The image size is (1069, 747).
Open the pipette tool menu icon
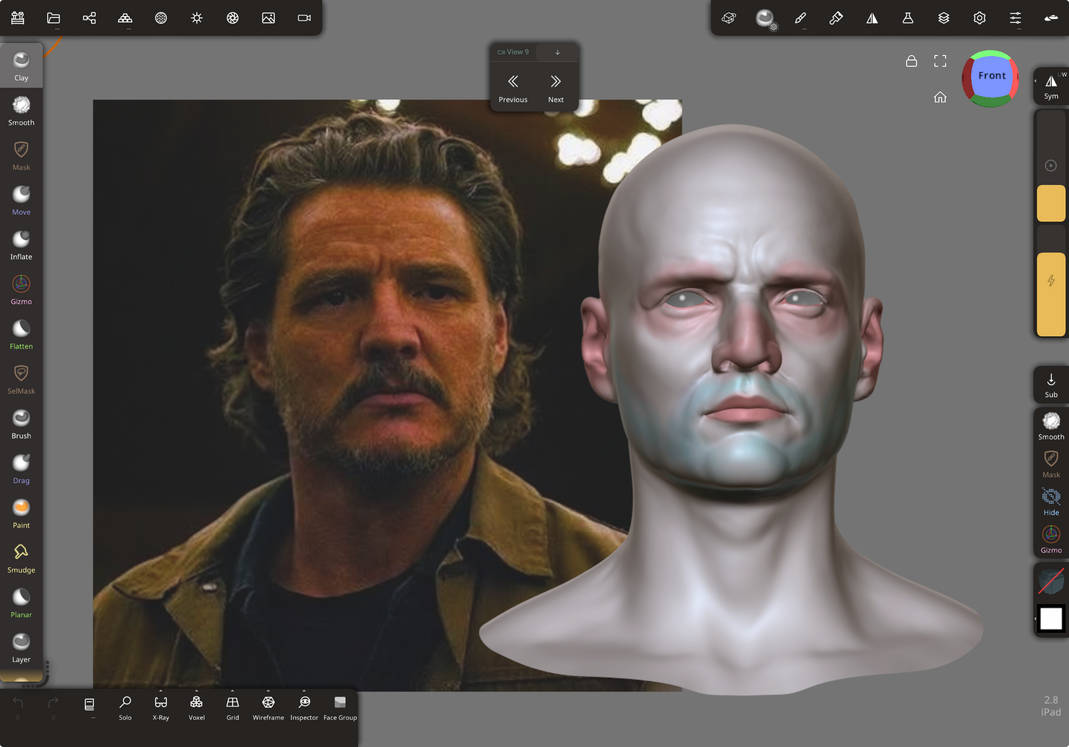click(836, 18)
